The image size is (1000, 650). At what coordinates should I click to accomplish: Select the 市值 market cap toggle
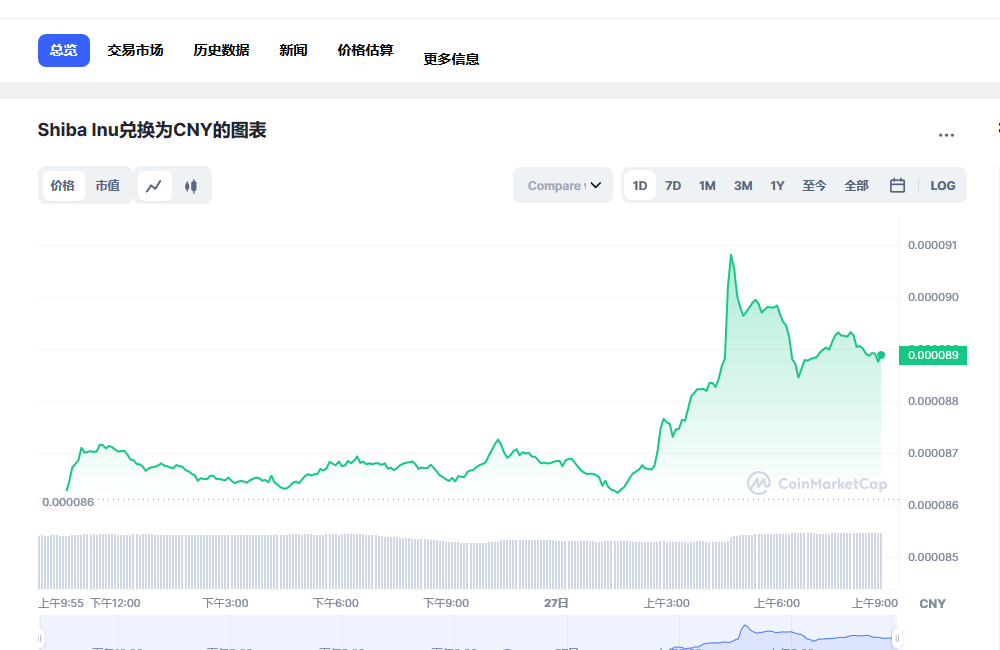(x=108, y=186)
